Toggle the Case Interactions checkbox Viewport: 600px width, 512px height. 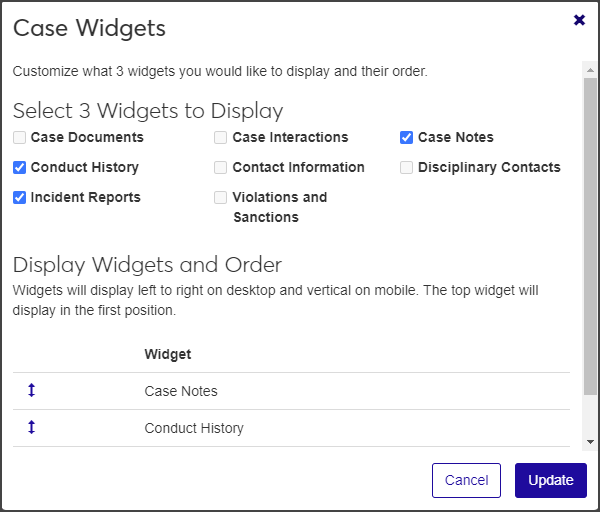point(221,138)
